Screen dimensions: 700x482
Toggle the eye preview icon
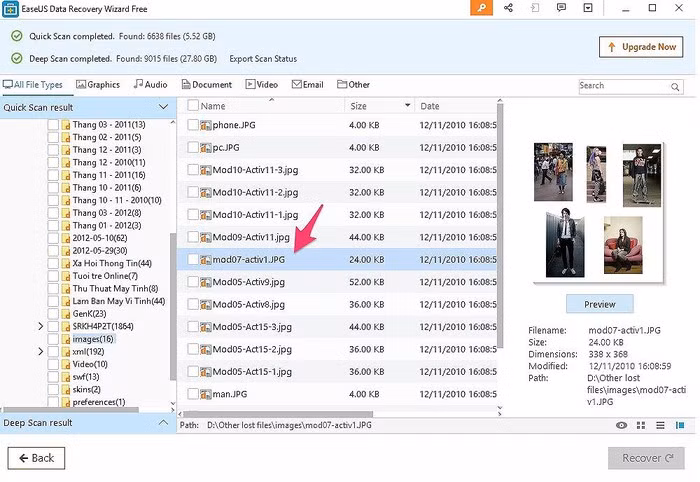[622, 425]
